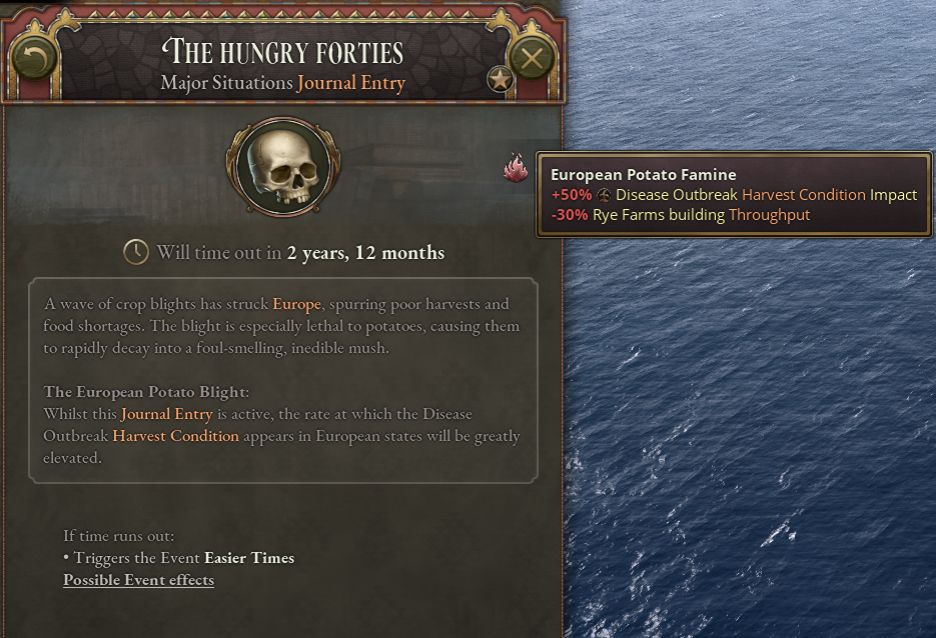Click the Throughput link in the tooltip
This screenshot has width=936, height=638.
click(x=769, y=215)
